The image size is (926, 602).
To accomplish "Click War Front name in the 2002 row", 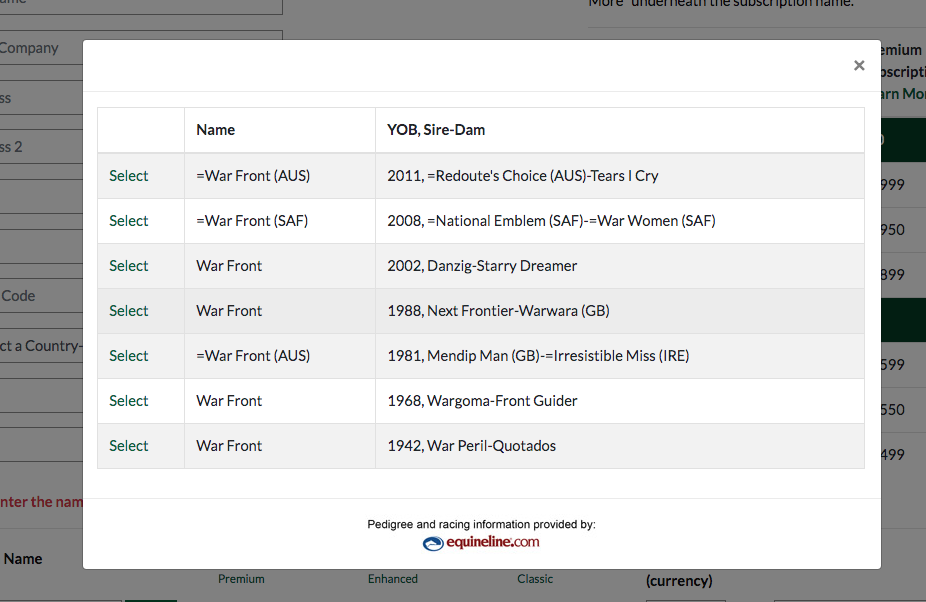I will coord(229,266).
